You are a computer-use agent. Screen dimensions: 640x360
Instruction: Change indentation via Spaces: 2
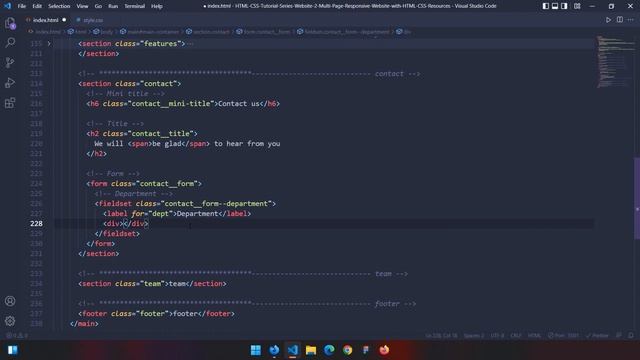point(473,336)
